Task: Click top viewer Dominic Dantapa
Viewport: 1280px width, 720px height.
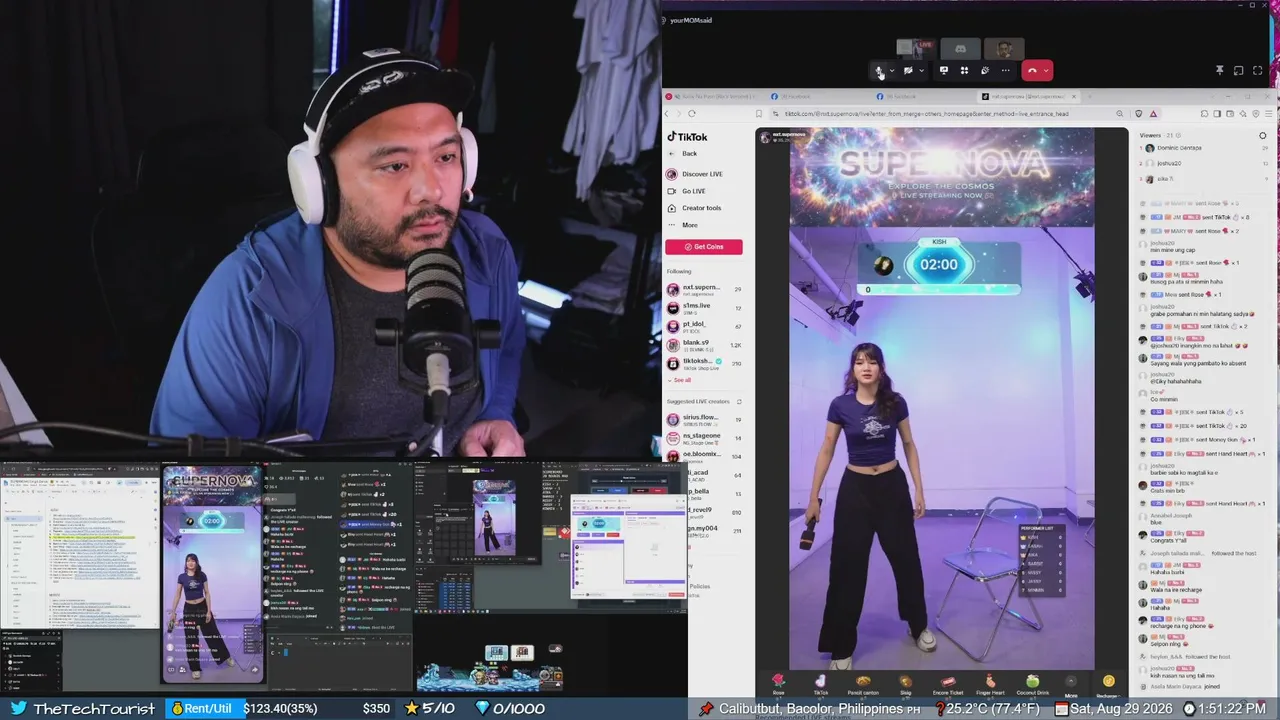Action: click(1178, 148)
